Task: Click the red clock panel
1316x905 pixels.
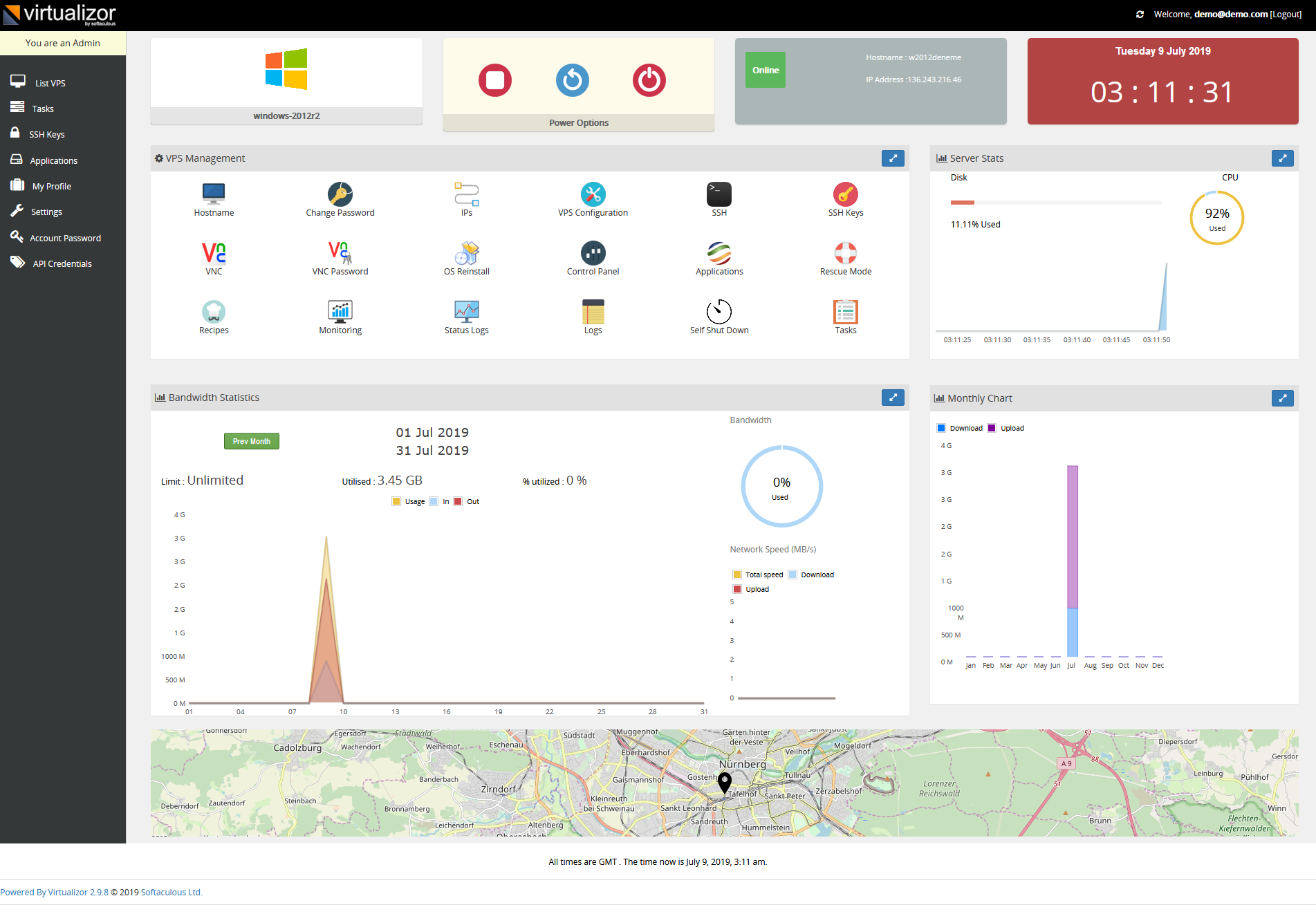Action: (x=1162, y=81)
